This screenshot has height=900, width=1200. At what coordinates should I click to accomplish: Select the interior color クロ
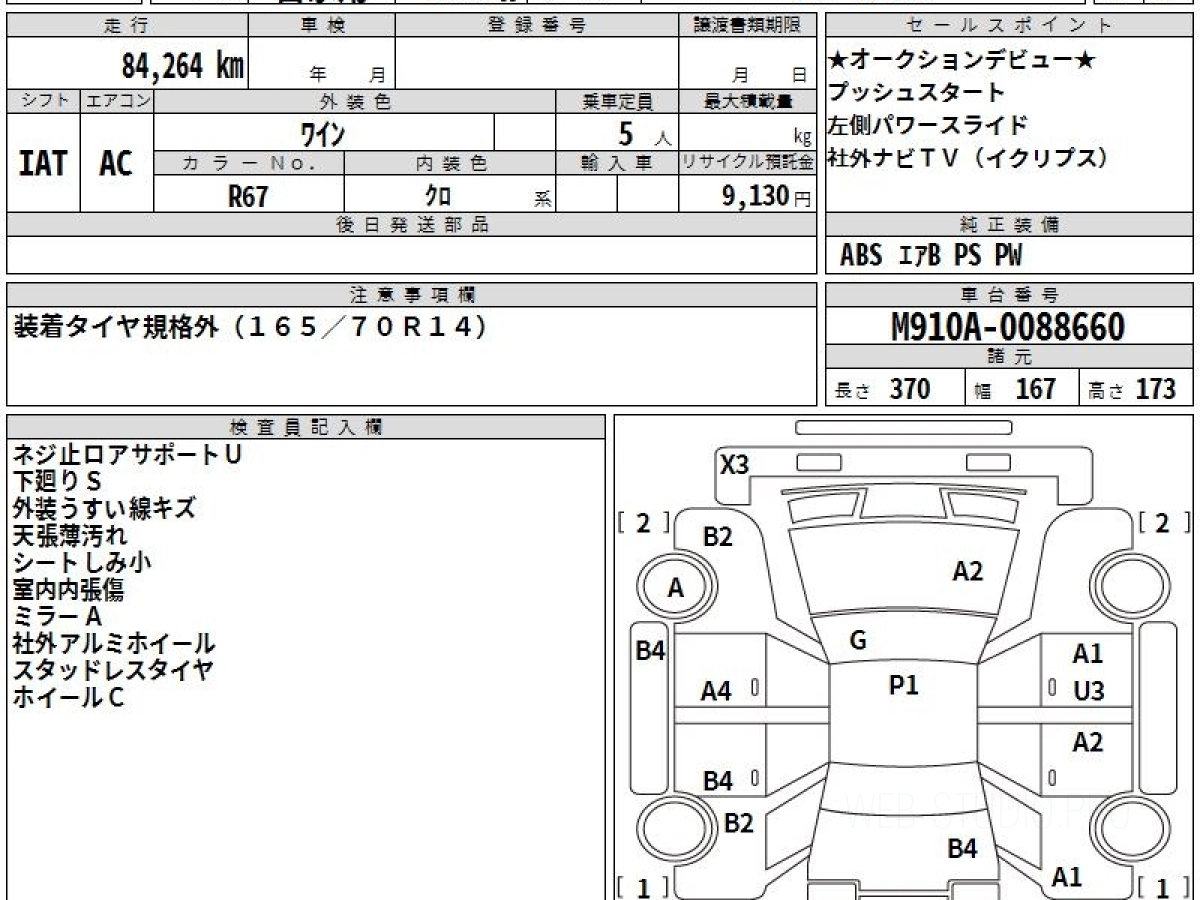[439, 196]
